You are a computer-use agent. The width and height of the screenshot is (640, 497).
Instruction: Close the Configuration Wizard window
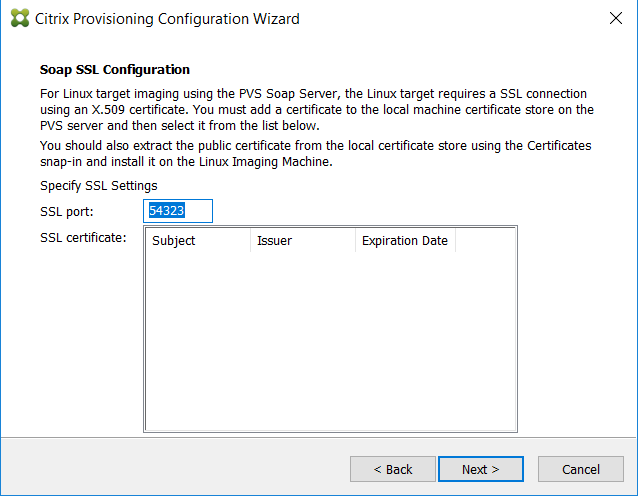(616, 18)
